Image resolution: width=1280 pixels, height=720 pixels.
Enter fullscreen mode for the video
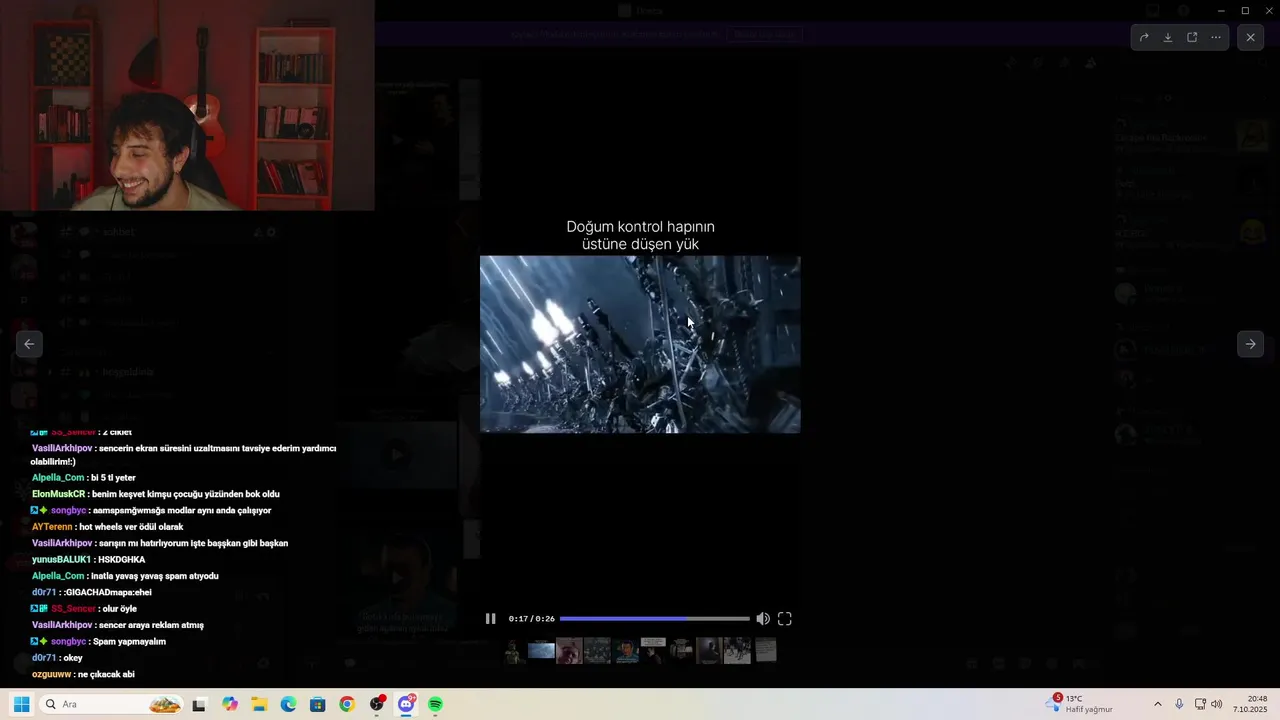pyautogui.click(x=785, y=619)
